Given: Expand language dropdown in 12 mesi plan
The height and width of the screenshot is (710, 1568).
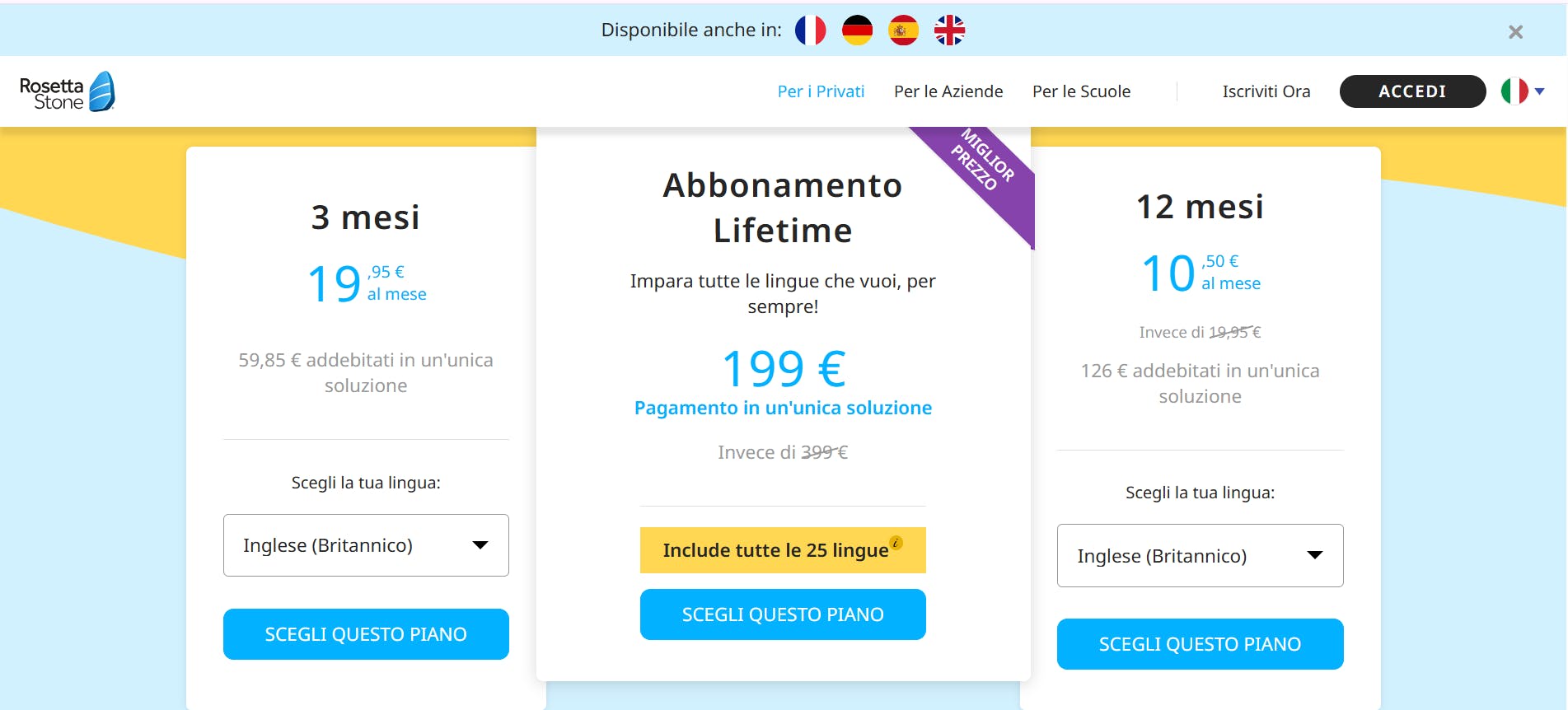Looking at the screenshot, I should pos(1200,556).
